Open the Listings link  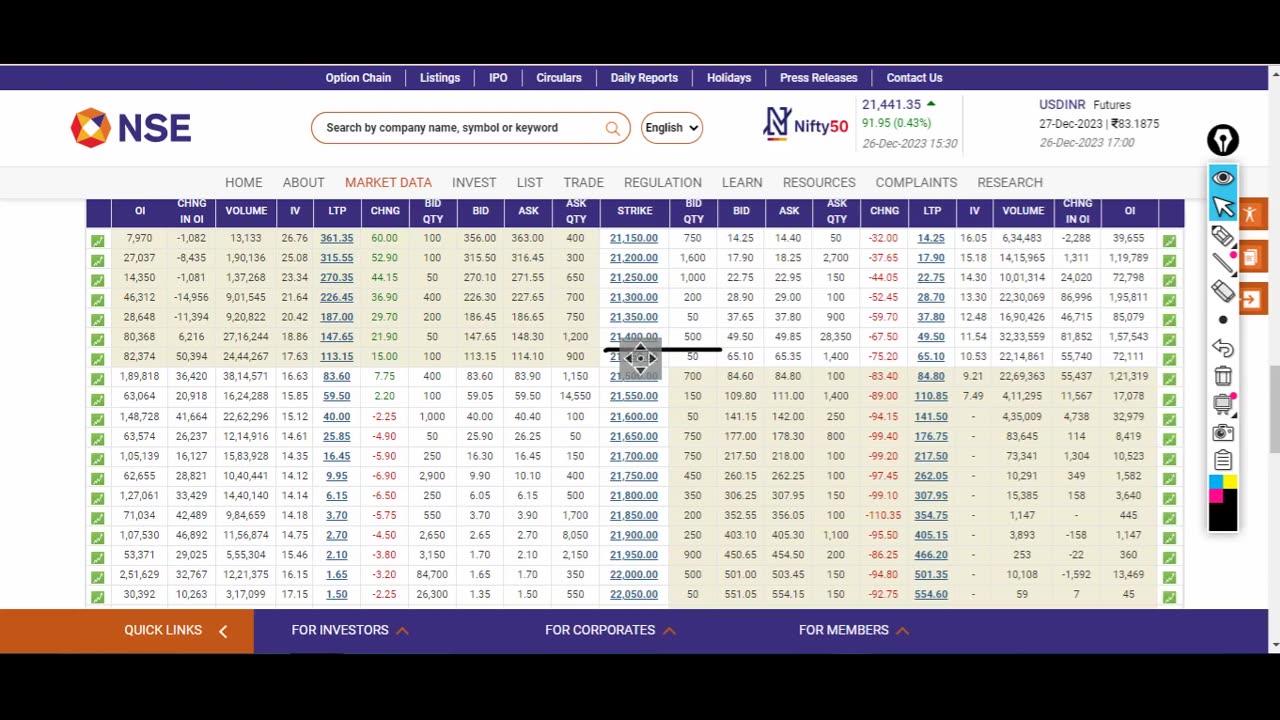click(440, 78)
